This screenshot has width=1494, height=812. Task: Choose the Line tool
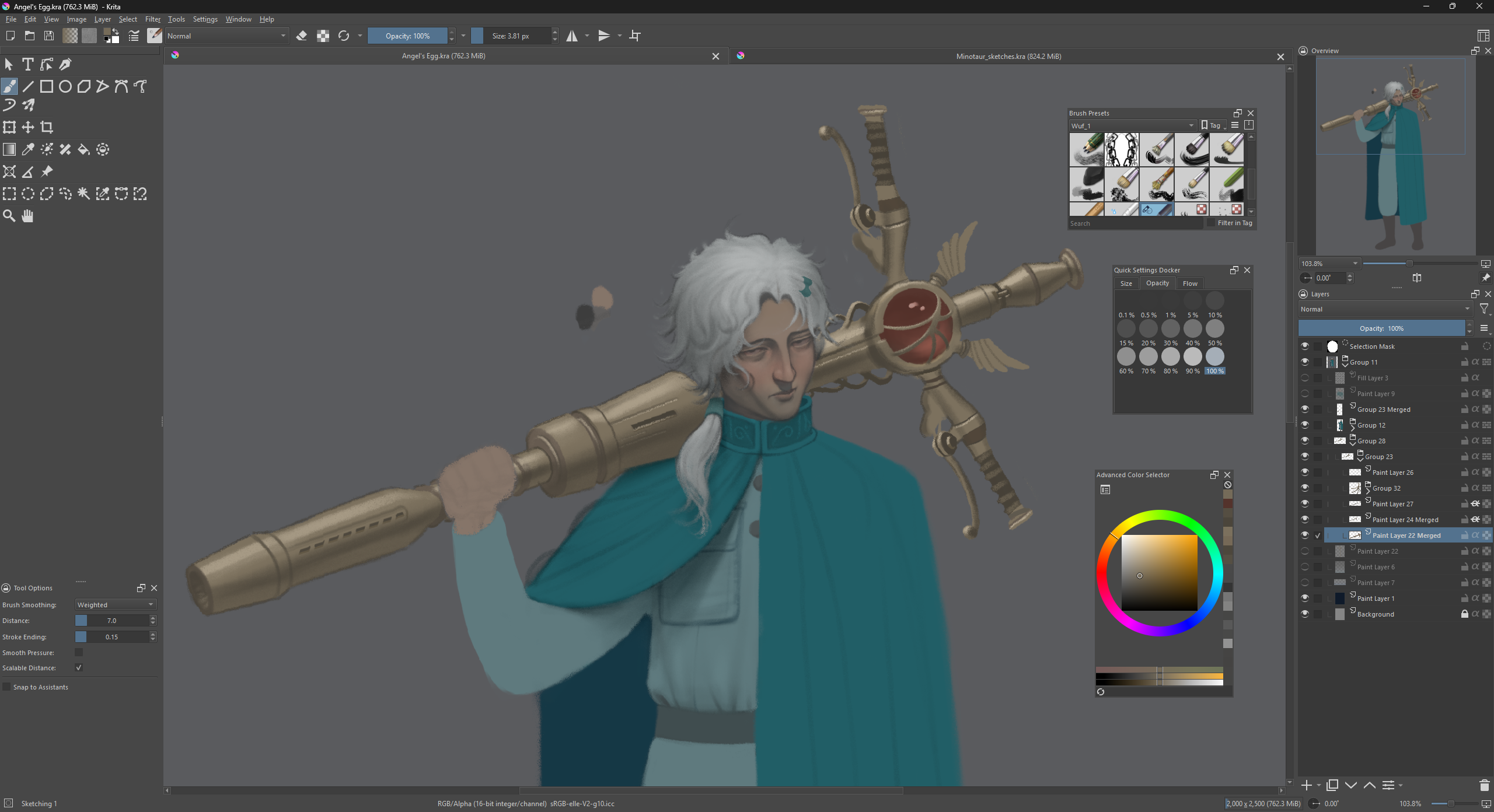[x=28, y=86]
